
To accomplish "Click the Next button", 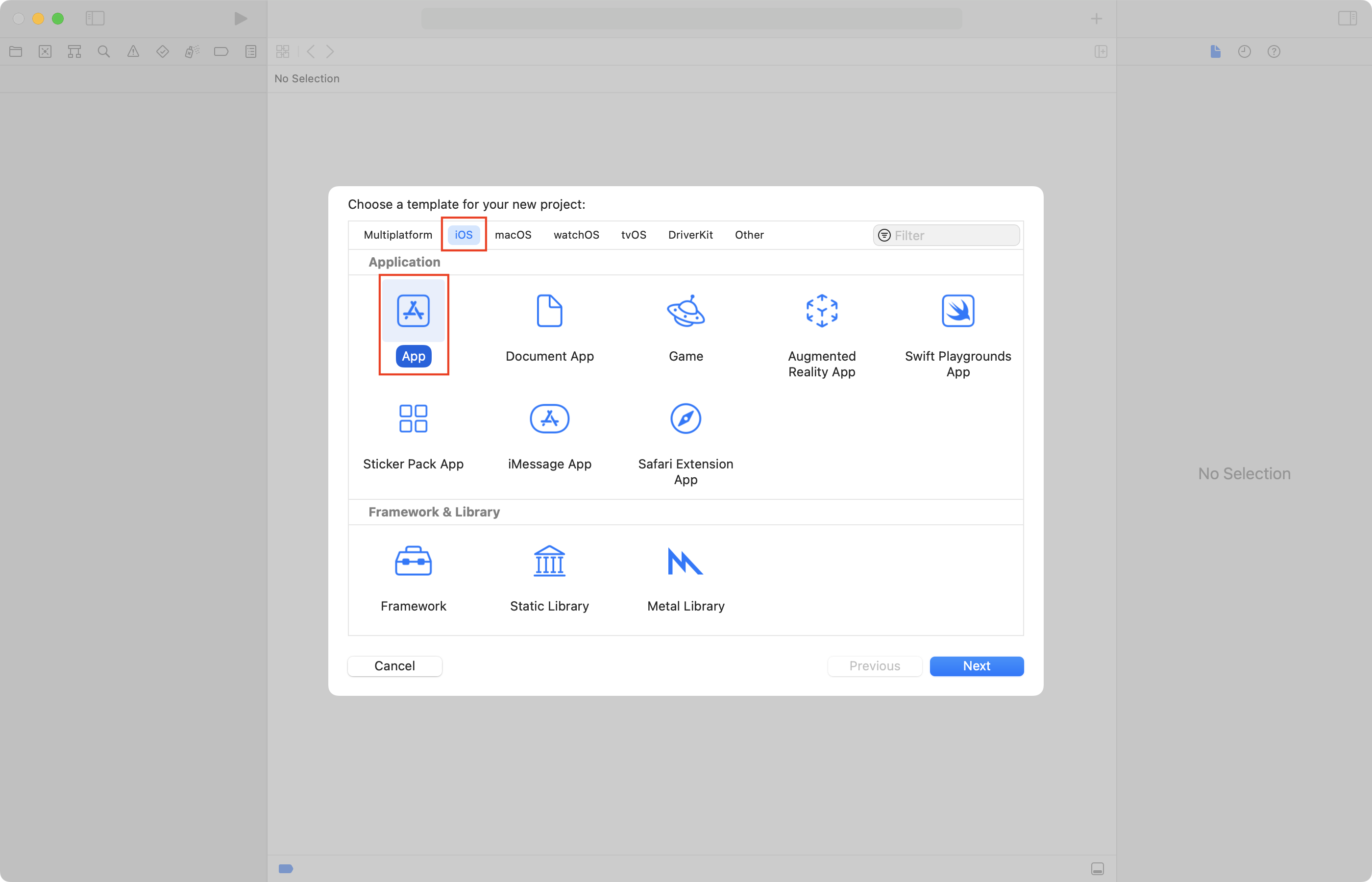I will pyautogui.click(x=976, y=665).
